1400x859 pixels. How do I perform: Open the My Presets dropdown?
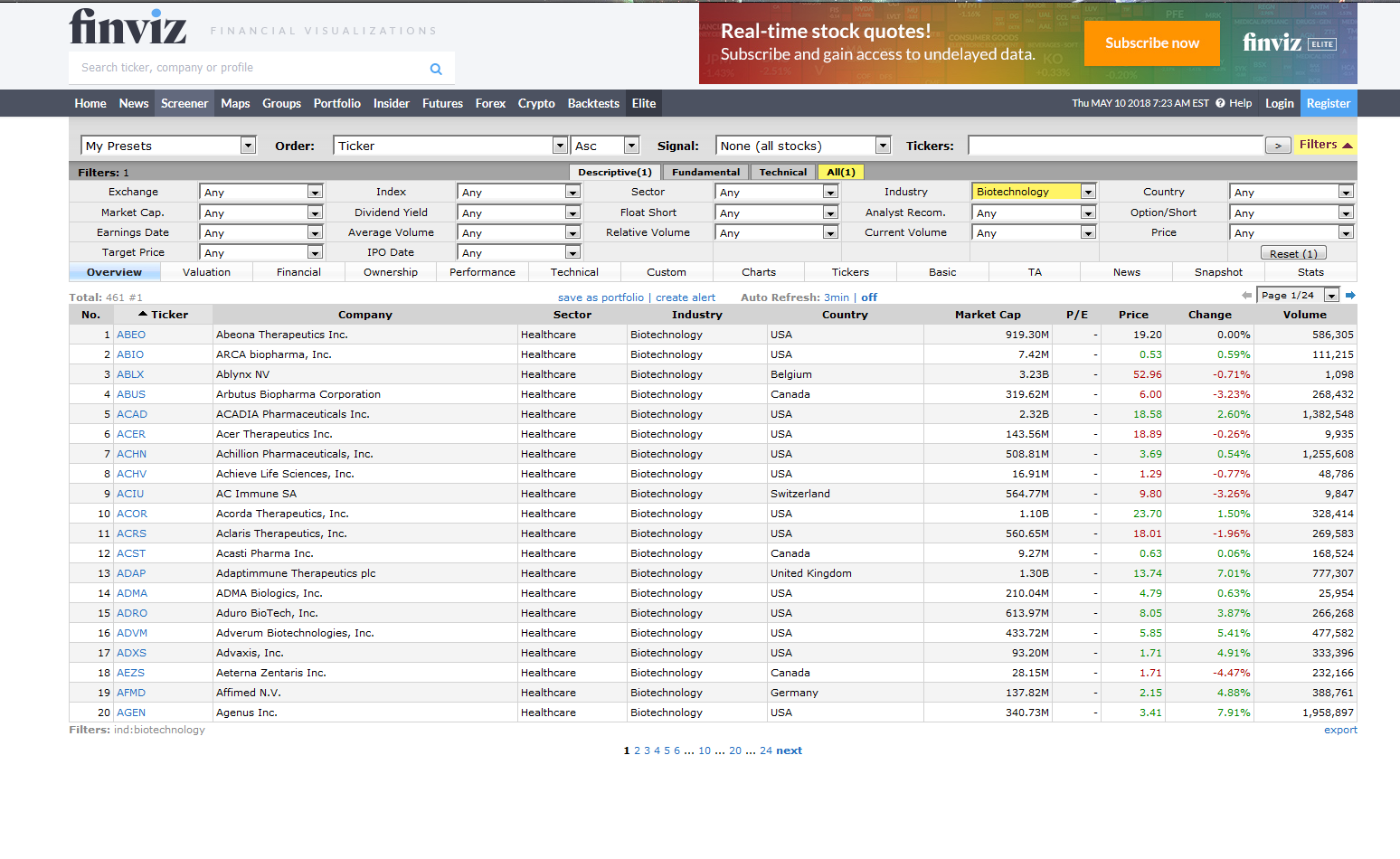[x=168, y=146]
